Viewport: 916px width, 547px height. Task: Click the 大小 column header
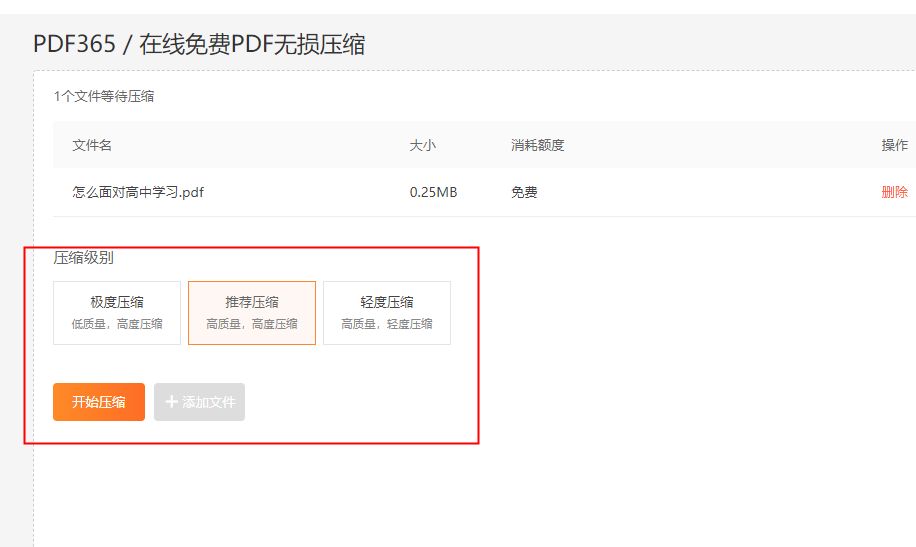tap(422, 145)
